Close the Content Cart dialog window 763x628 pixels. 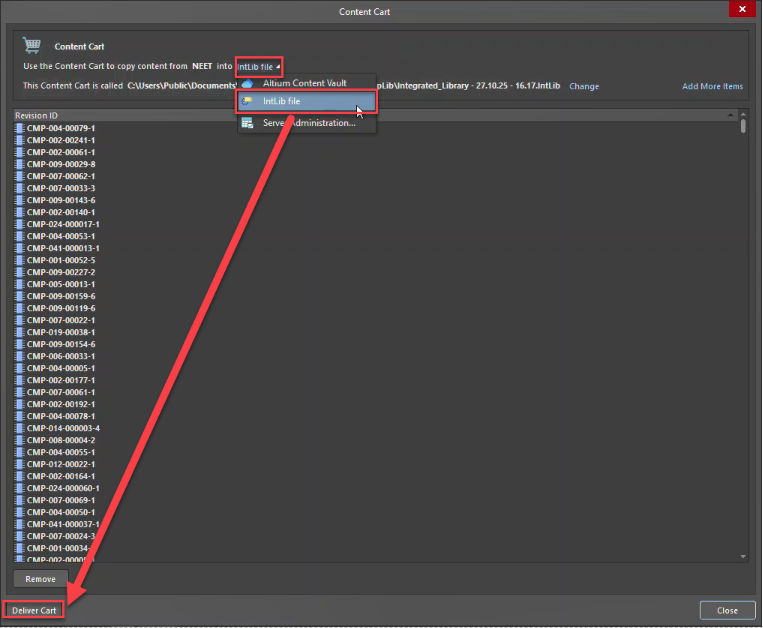(x=742, y=9)
